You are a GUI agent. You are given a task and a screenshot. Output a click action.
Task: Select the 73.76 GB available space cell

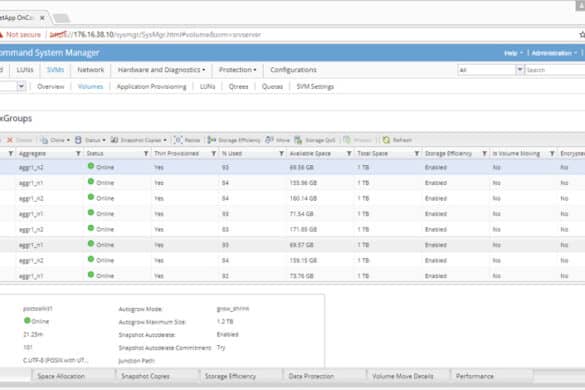[x=301, y=276]
